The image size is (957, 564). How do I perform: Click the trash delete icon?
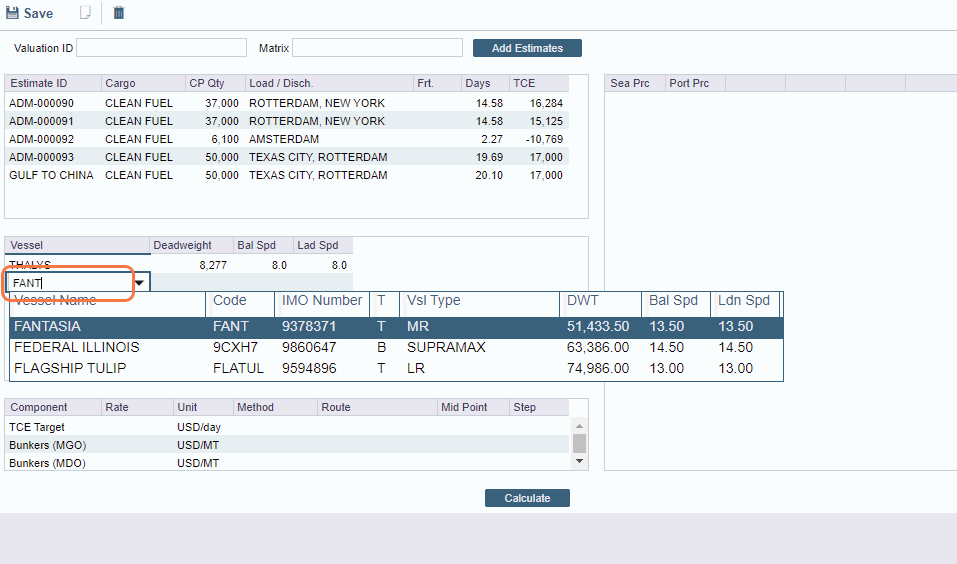coord(119,14)
